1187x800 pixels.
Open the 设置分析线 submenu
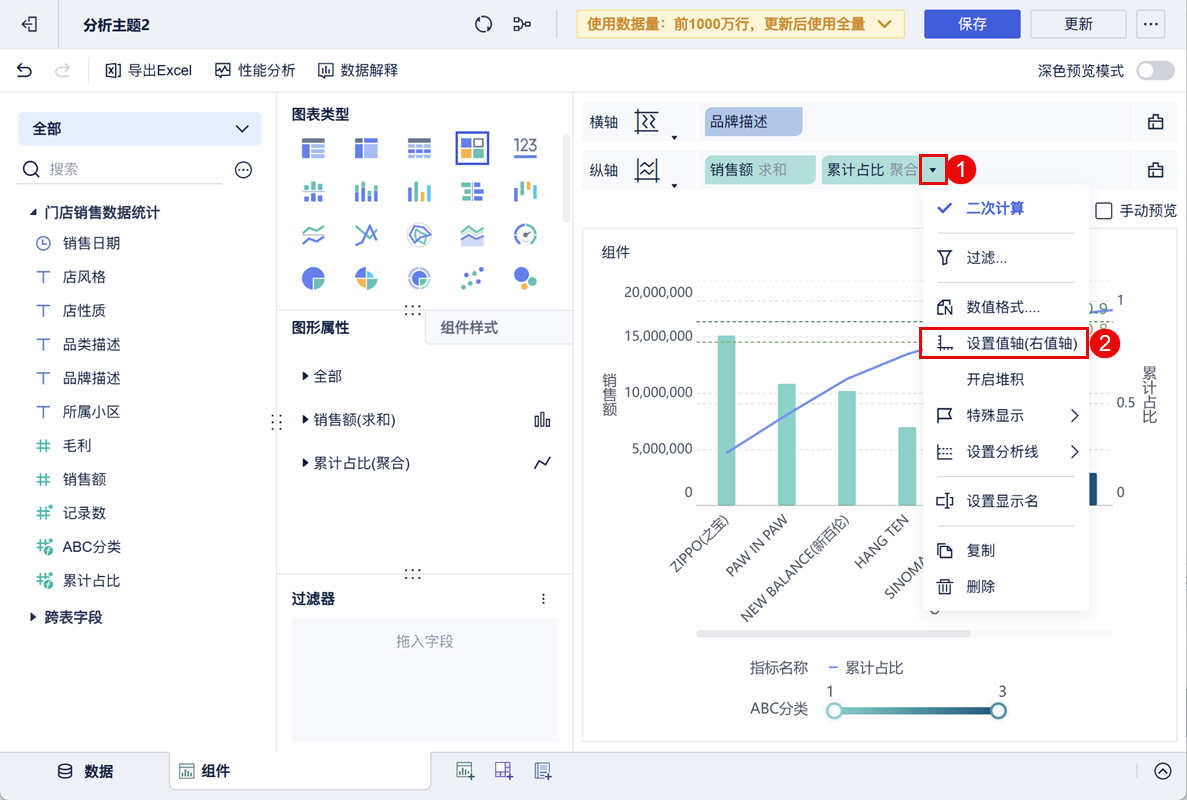[1005, 452]
